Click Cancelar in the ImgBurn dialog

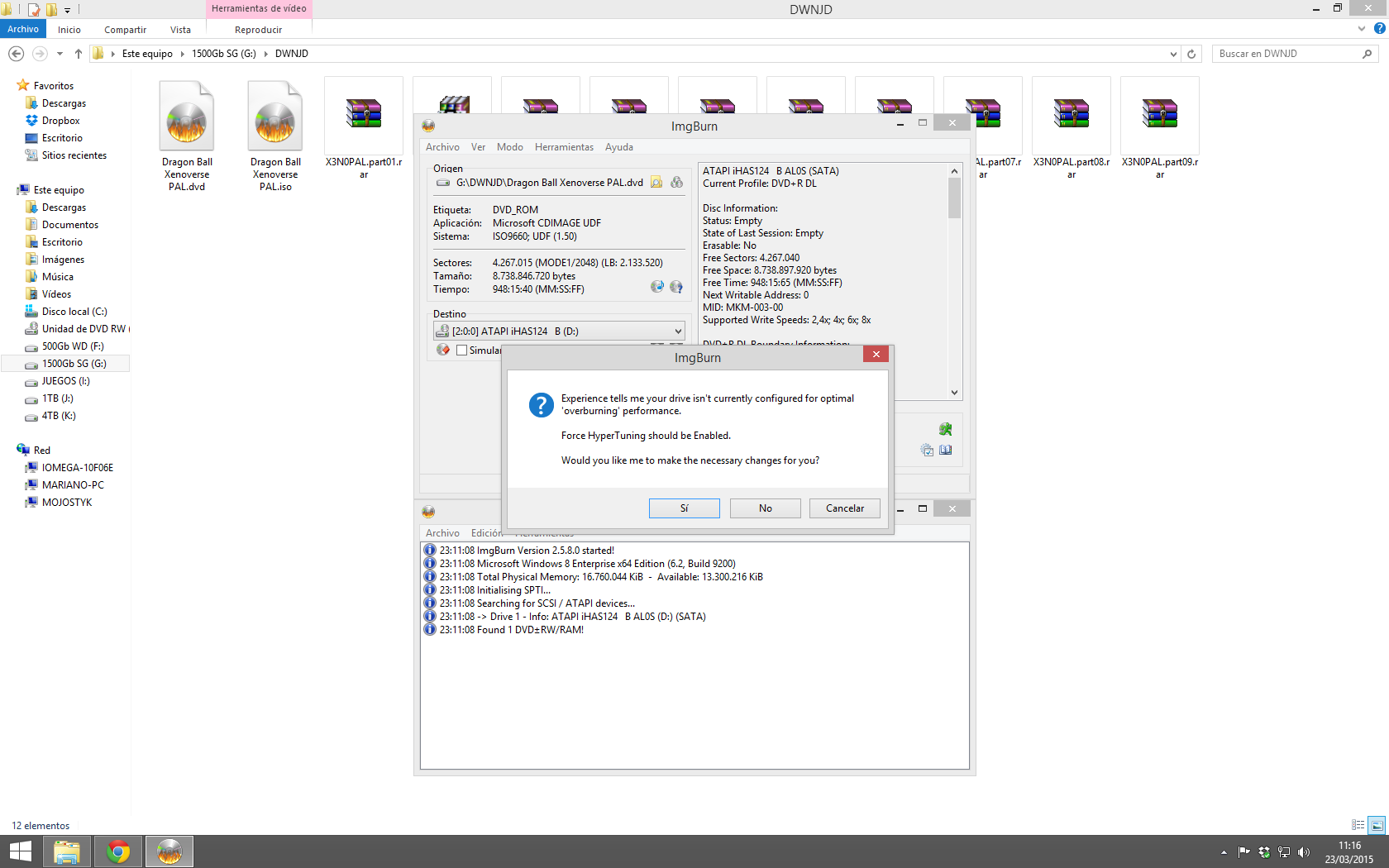(845, 508)
